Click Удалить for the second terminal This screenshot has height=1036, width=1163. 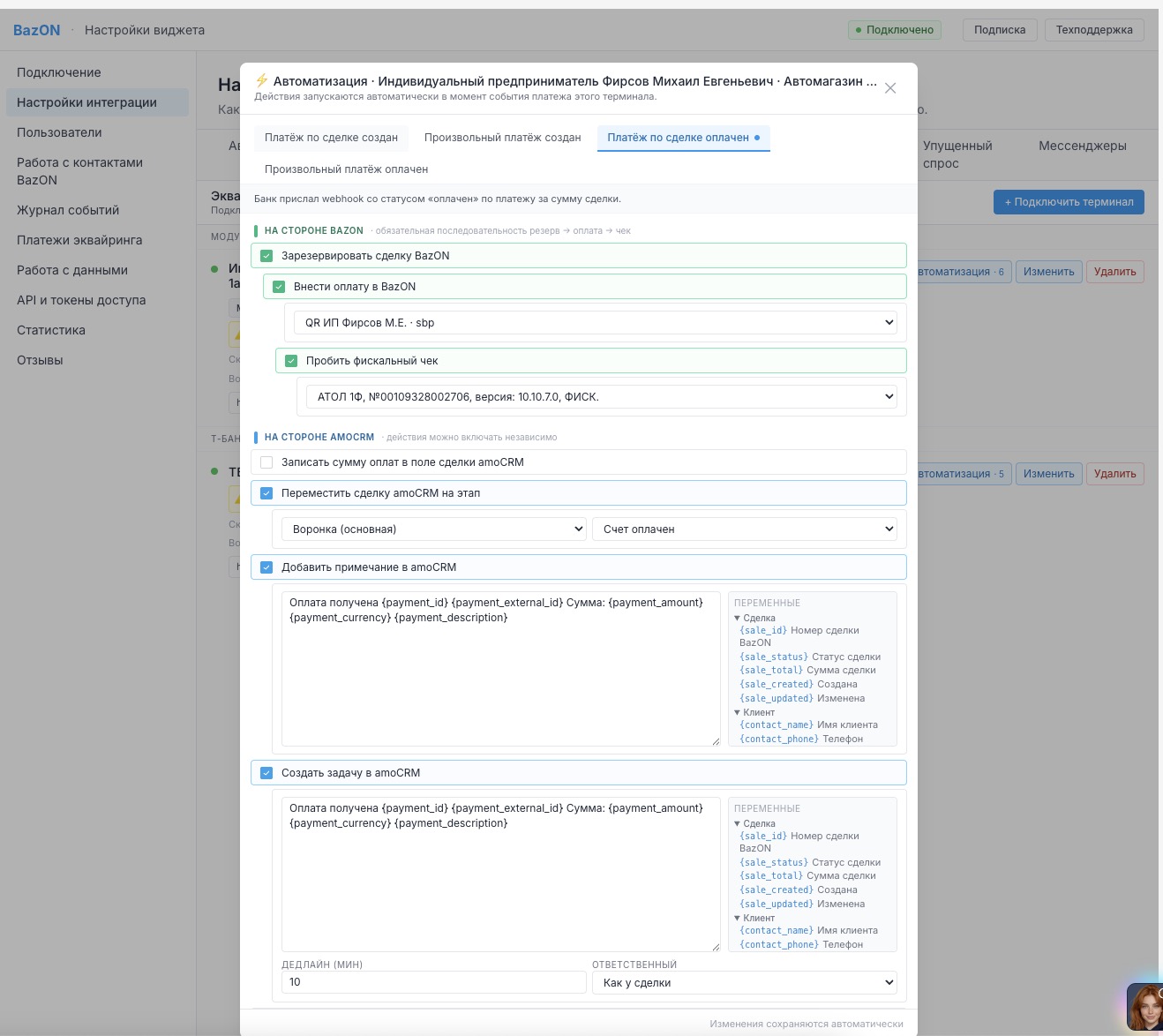[1115, 474]
